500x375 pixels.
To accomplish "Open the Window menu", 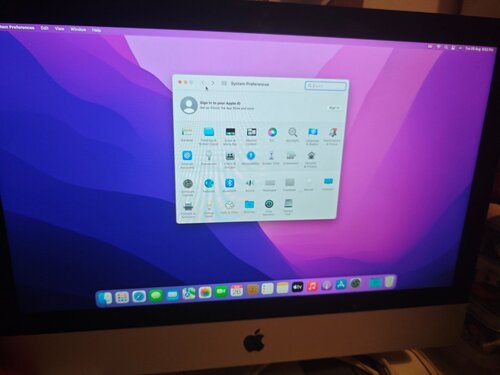I will (x=78, y=29).
